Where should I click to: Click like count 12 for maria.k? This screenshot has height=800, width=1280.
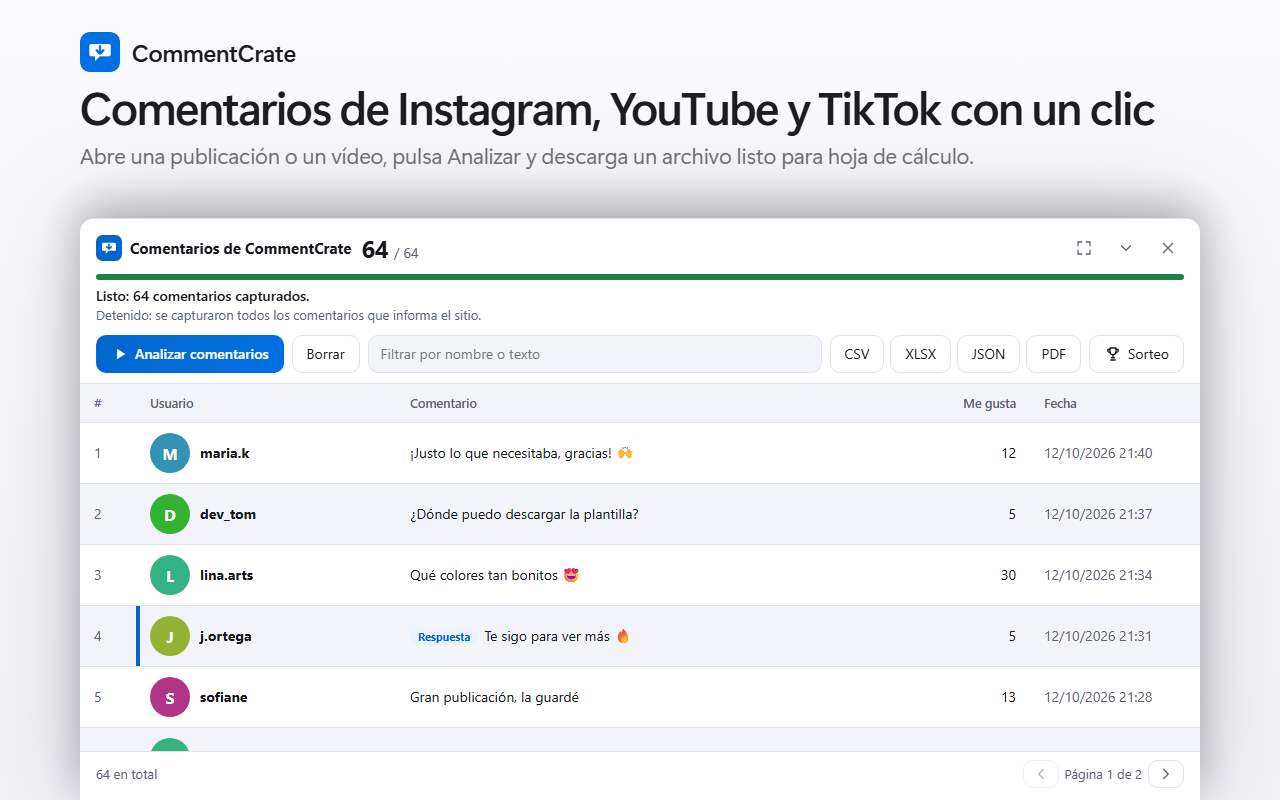click(x=1008, y=453)
